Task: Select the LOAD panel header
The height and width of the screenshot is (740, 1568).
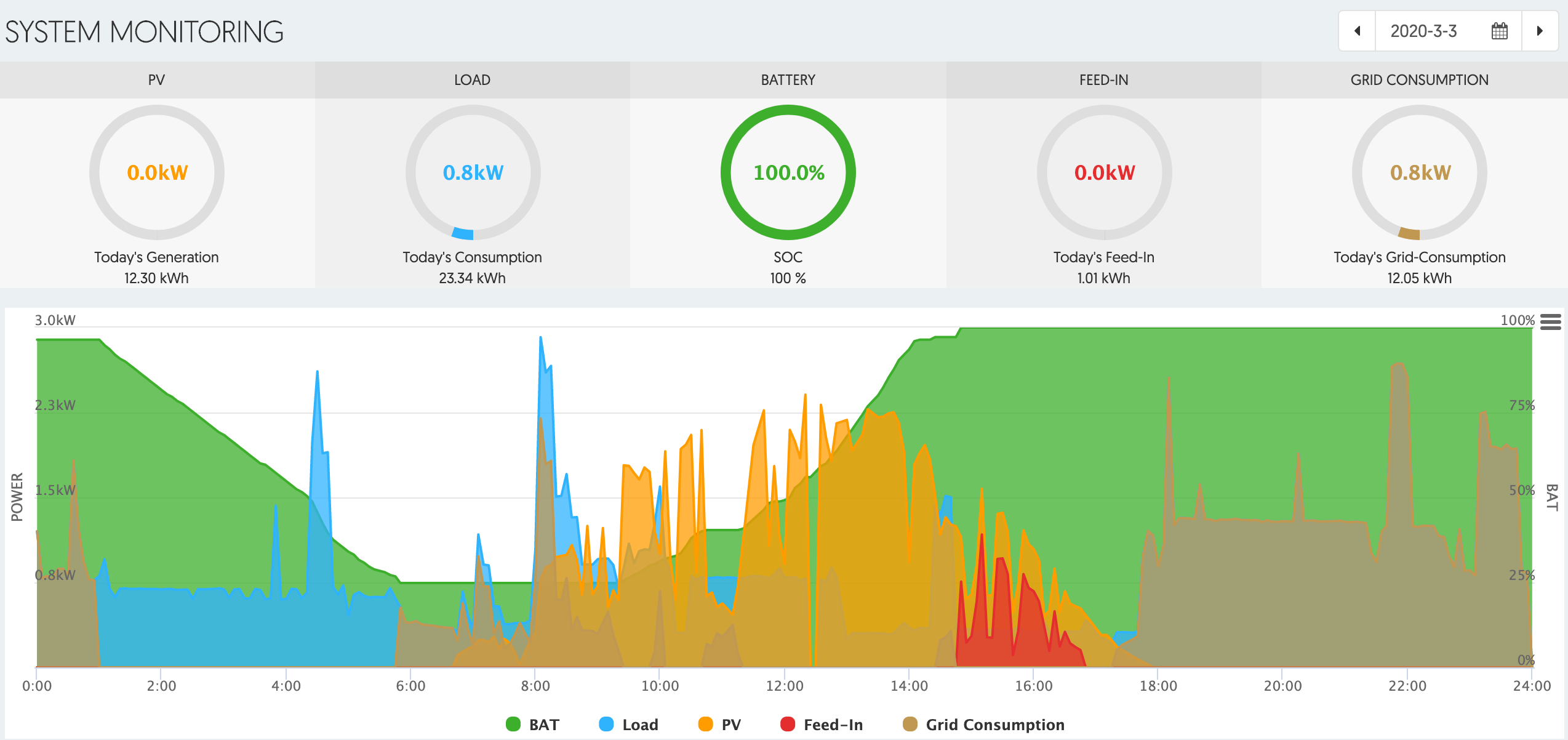Action: coord(473,80)
